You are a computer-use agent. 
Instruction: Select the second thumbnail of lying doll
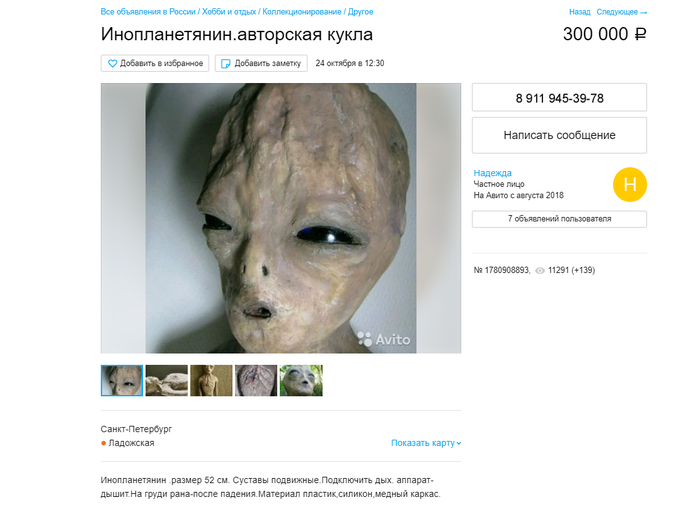167,381
